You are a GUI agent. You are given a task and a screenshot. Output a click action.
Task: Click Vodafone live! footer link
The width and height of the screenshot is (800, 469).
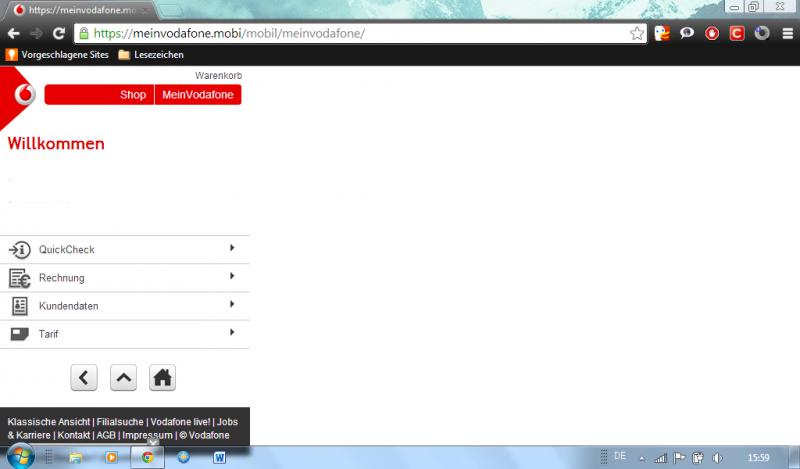180,422
